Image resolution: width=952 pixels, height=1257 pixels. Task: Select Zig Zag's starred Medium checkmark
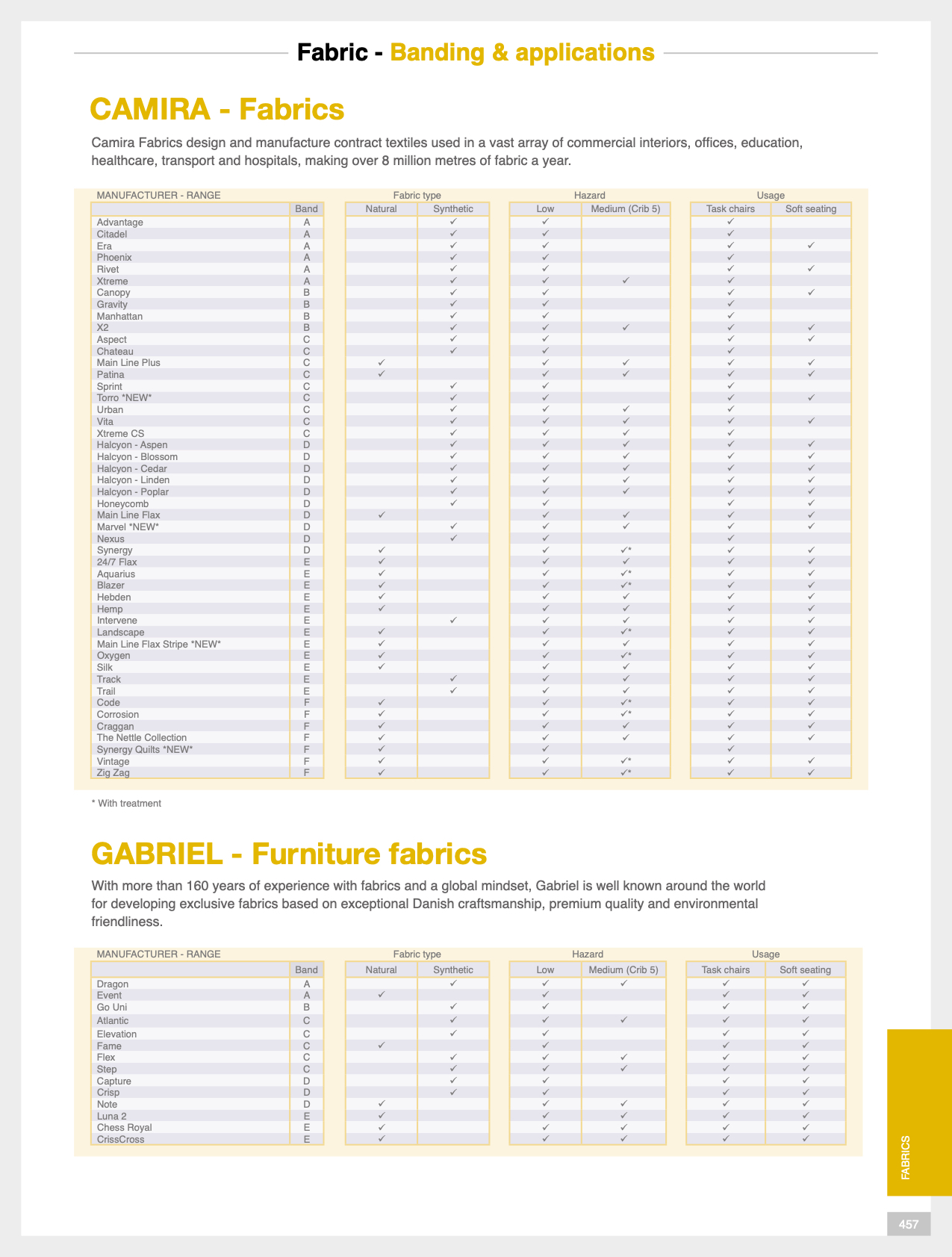click(x=626, y=772)
